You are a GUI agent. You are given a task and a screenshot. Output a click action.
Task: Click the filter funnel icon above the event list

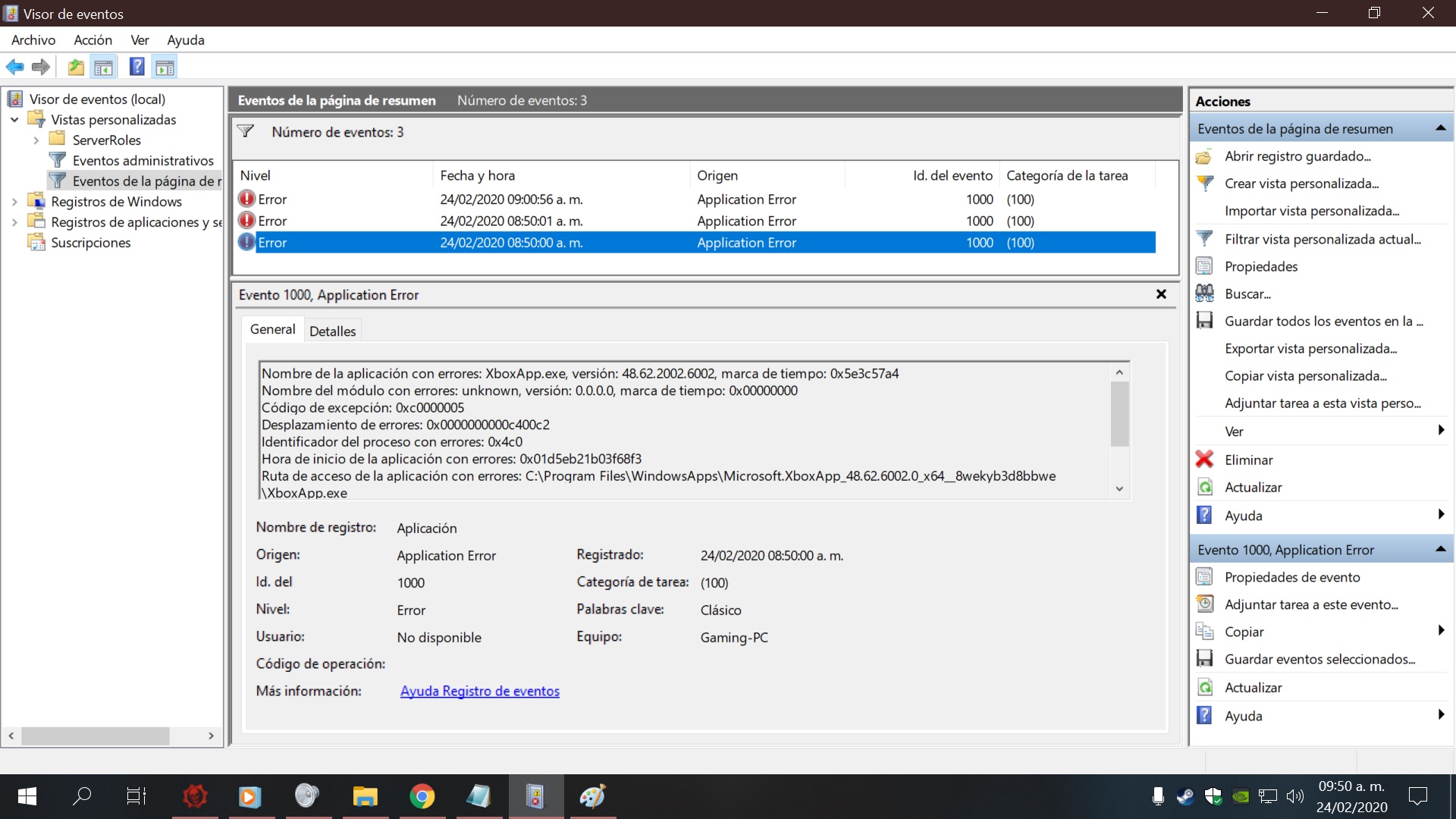tap(246, 131)
